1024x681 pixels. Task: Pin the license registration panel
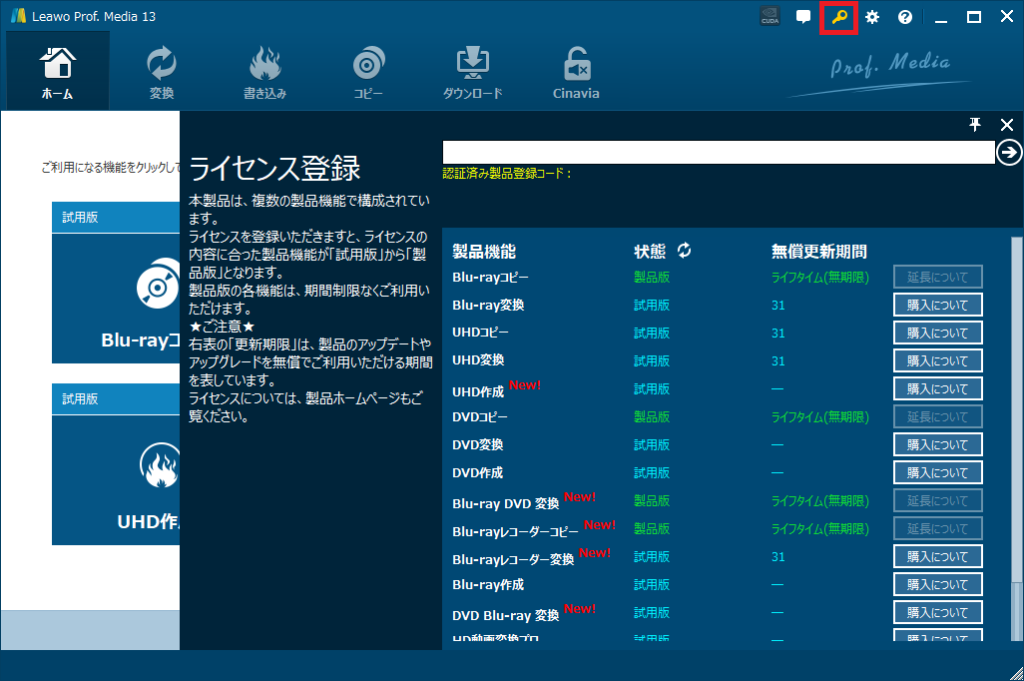[x=975, y=125]
